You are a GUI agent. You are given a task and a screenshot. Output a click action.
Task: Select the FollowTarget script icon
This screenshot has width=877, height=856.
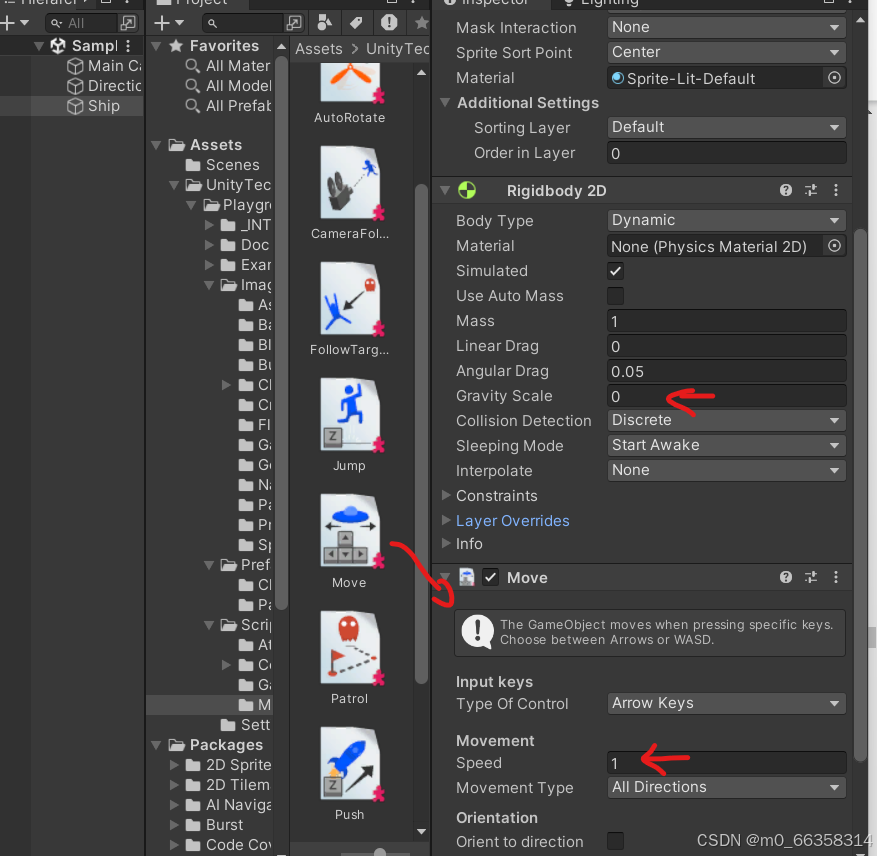click(x=351, y=299)
